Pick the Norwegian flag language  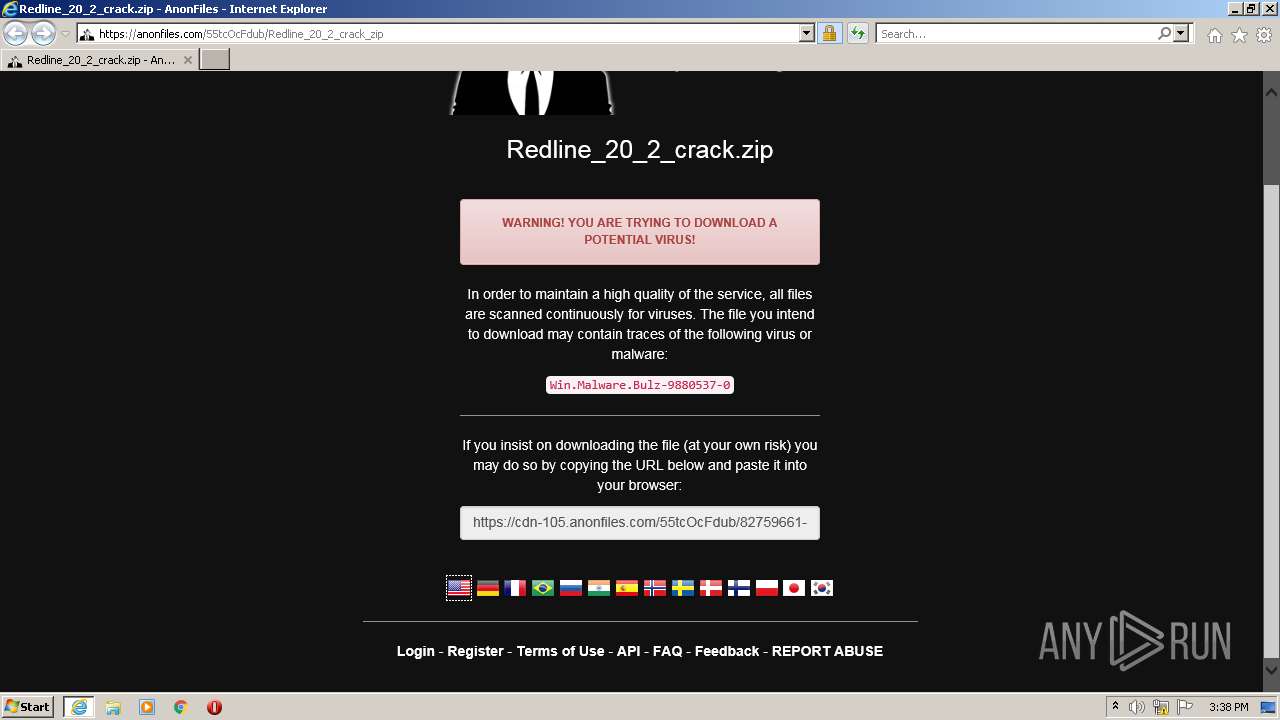pyautogui.click(x=655, y=588)
